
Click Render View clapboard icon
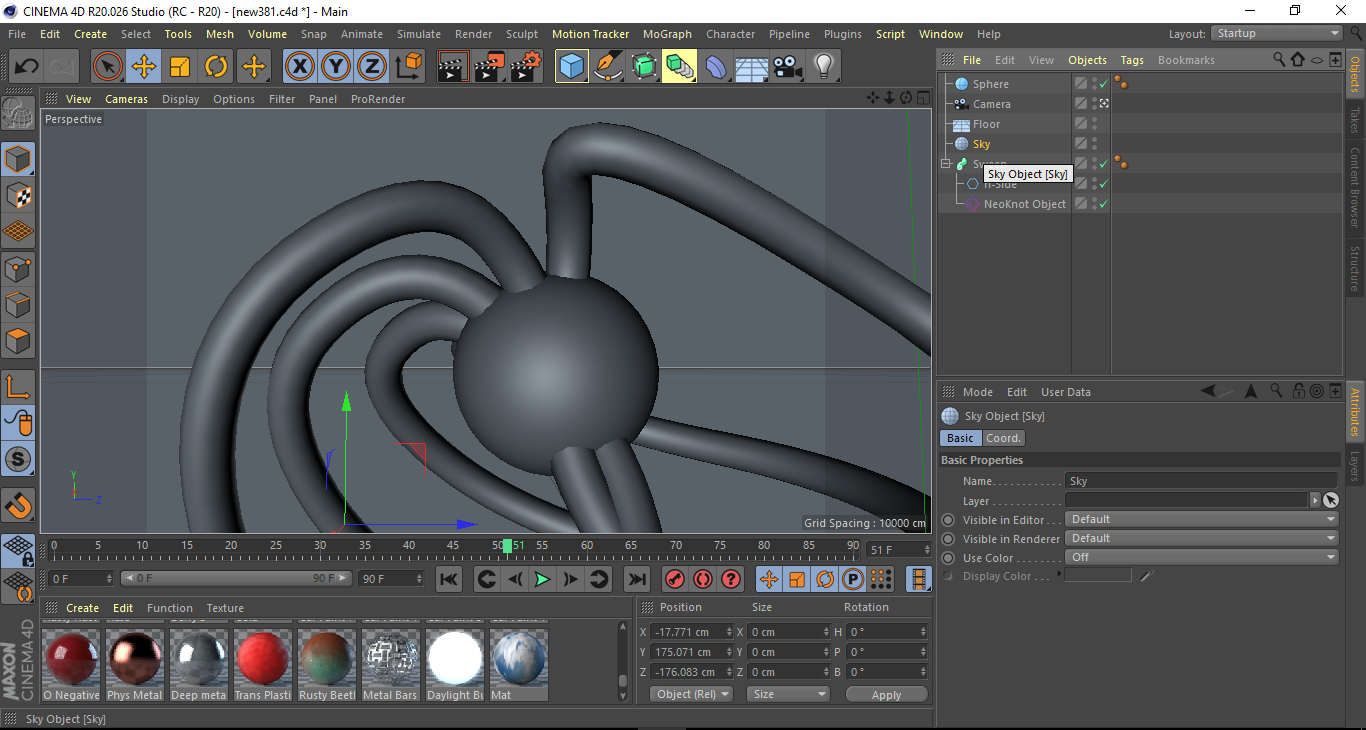(453, 67)
